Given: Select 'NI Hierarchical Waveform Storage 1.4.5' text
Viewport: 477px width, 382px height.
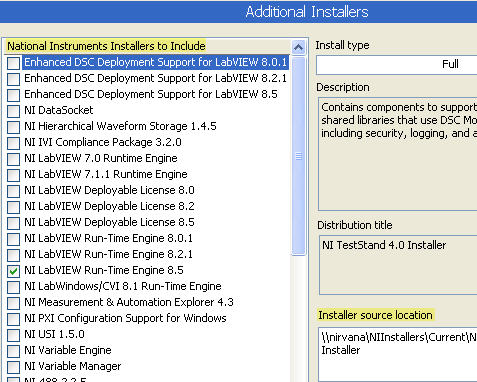Looking at the screenshot, I should [x=120, y=126].
